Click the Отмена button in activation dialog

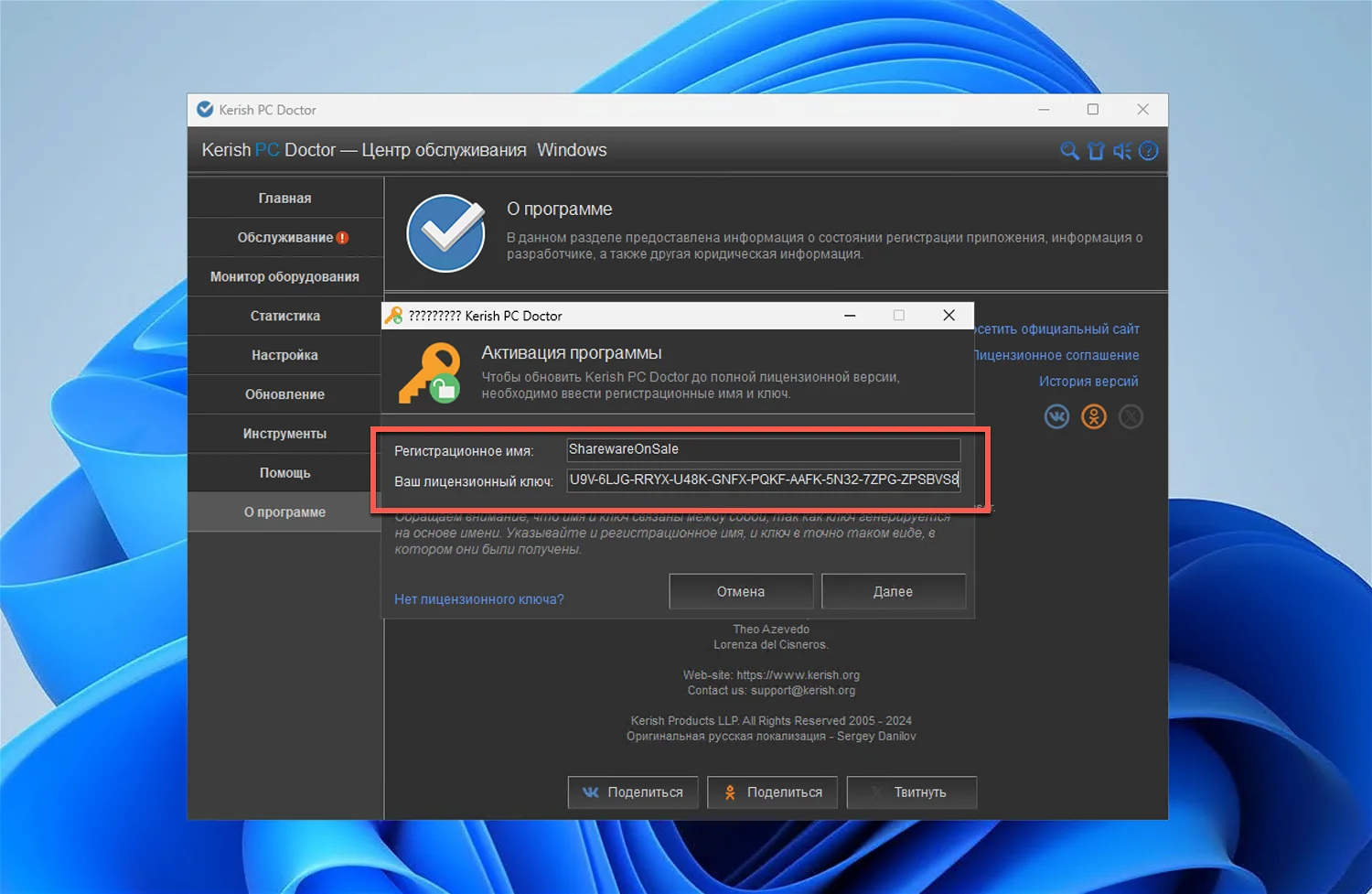(741, 591)
